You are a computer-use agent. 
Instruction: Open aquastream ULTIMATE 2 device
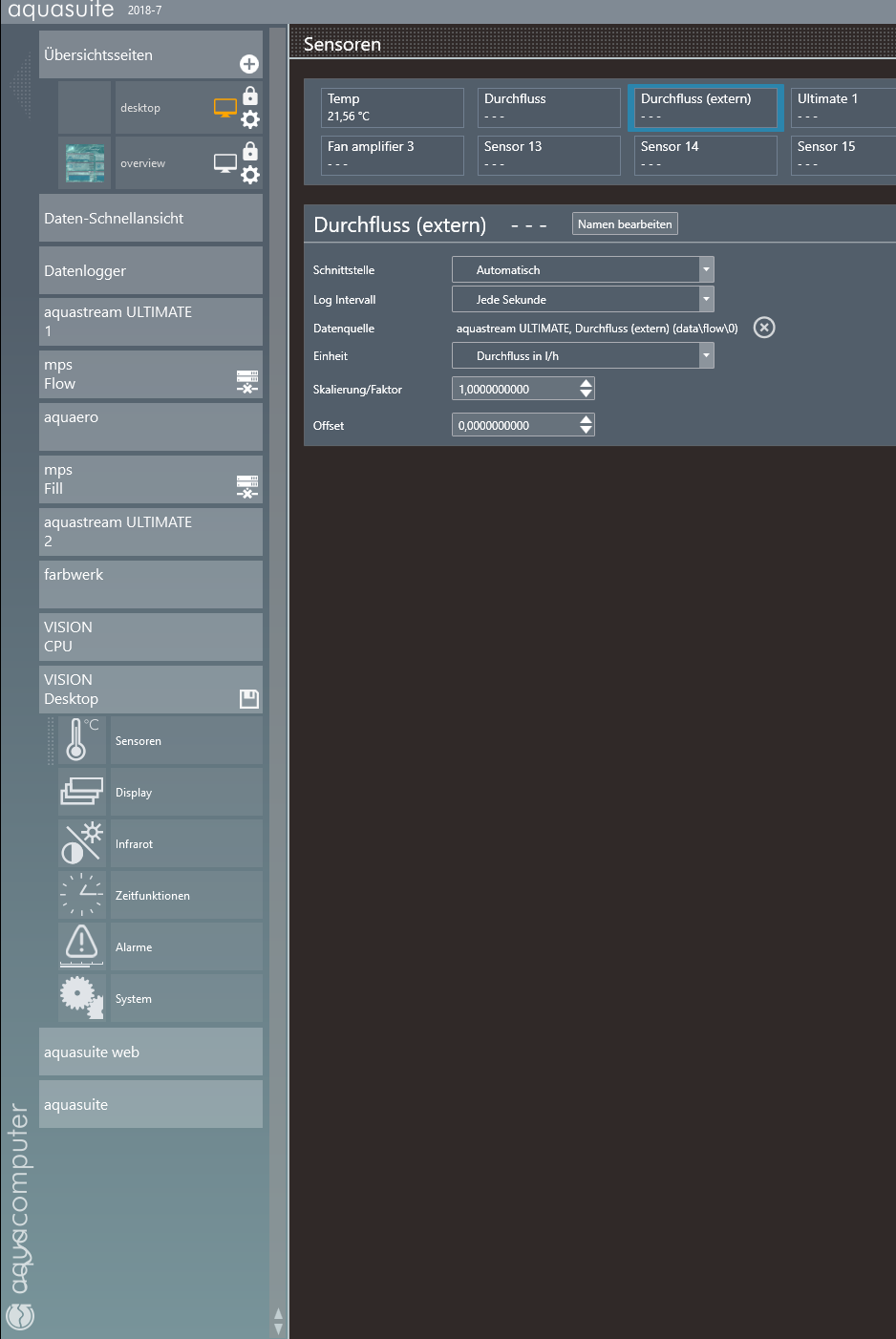click(151, 532)
